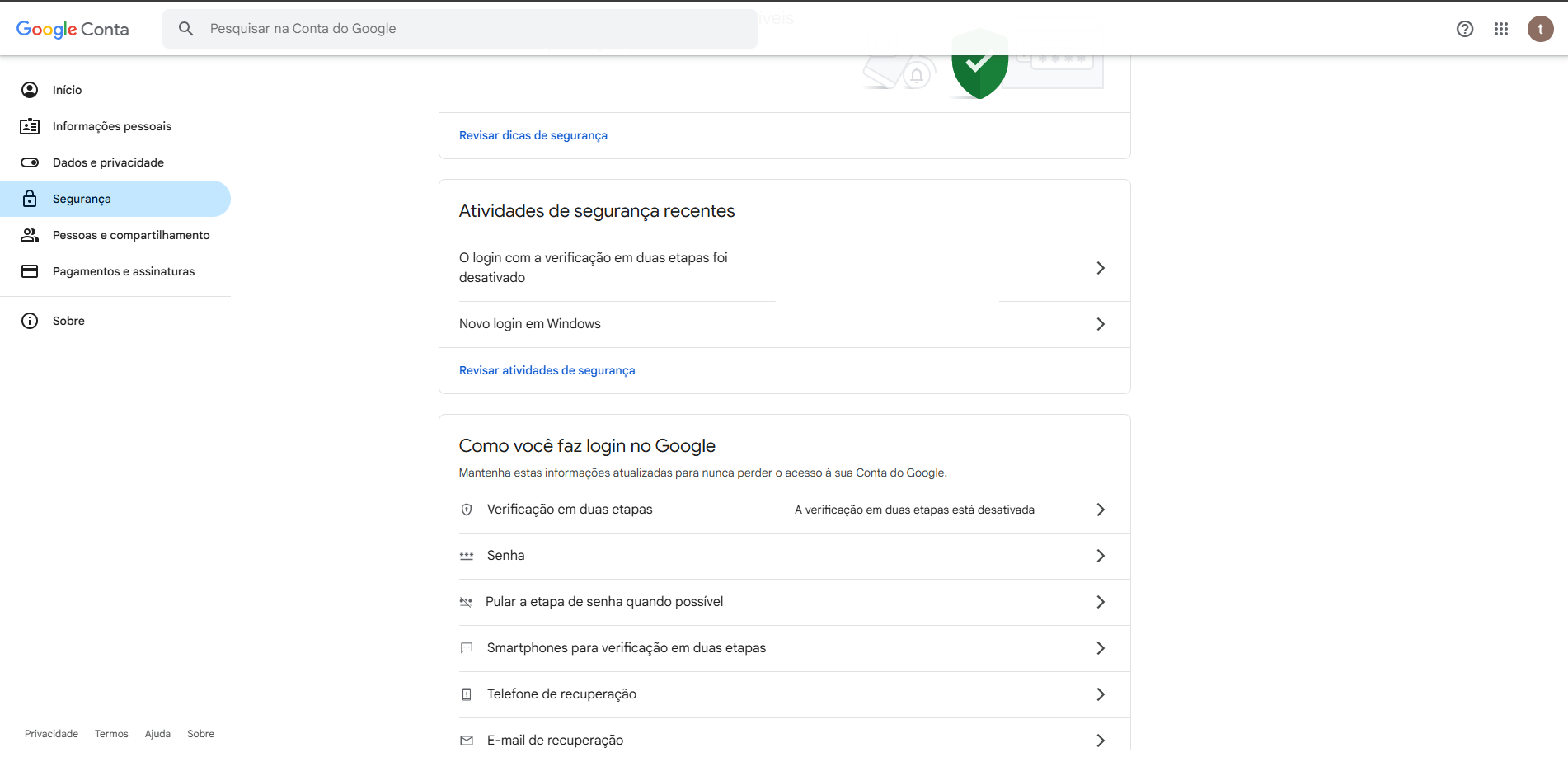Click Revisar dicas de segurança link
Screen dimensions: 1568x757
pyautogui.click(x=533, y=135)
